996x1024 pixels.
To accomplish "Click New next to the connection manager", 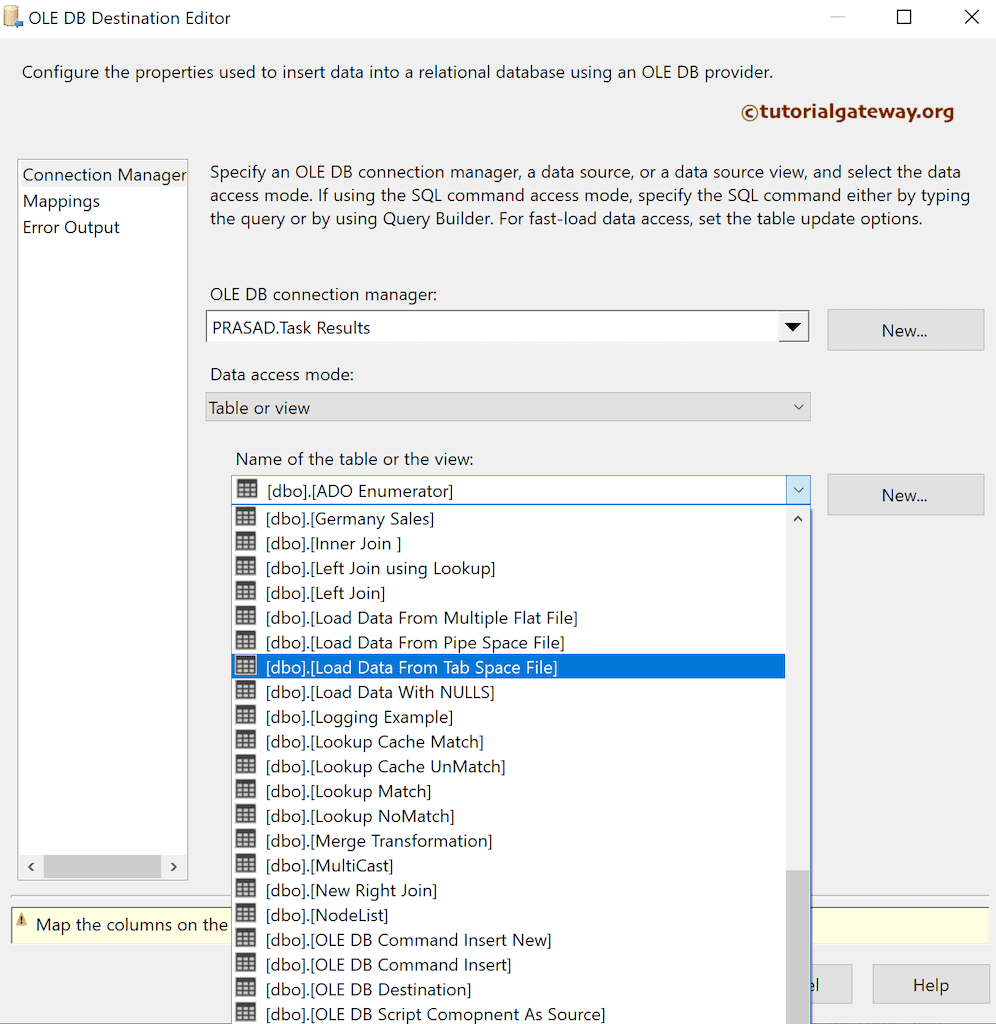I will 904,330.
